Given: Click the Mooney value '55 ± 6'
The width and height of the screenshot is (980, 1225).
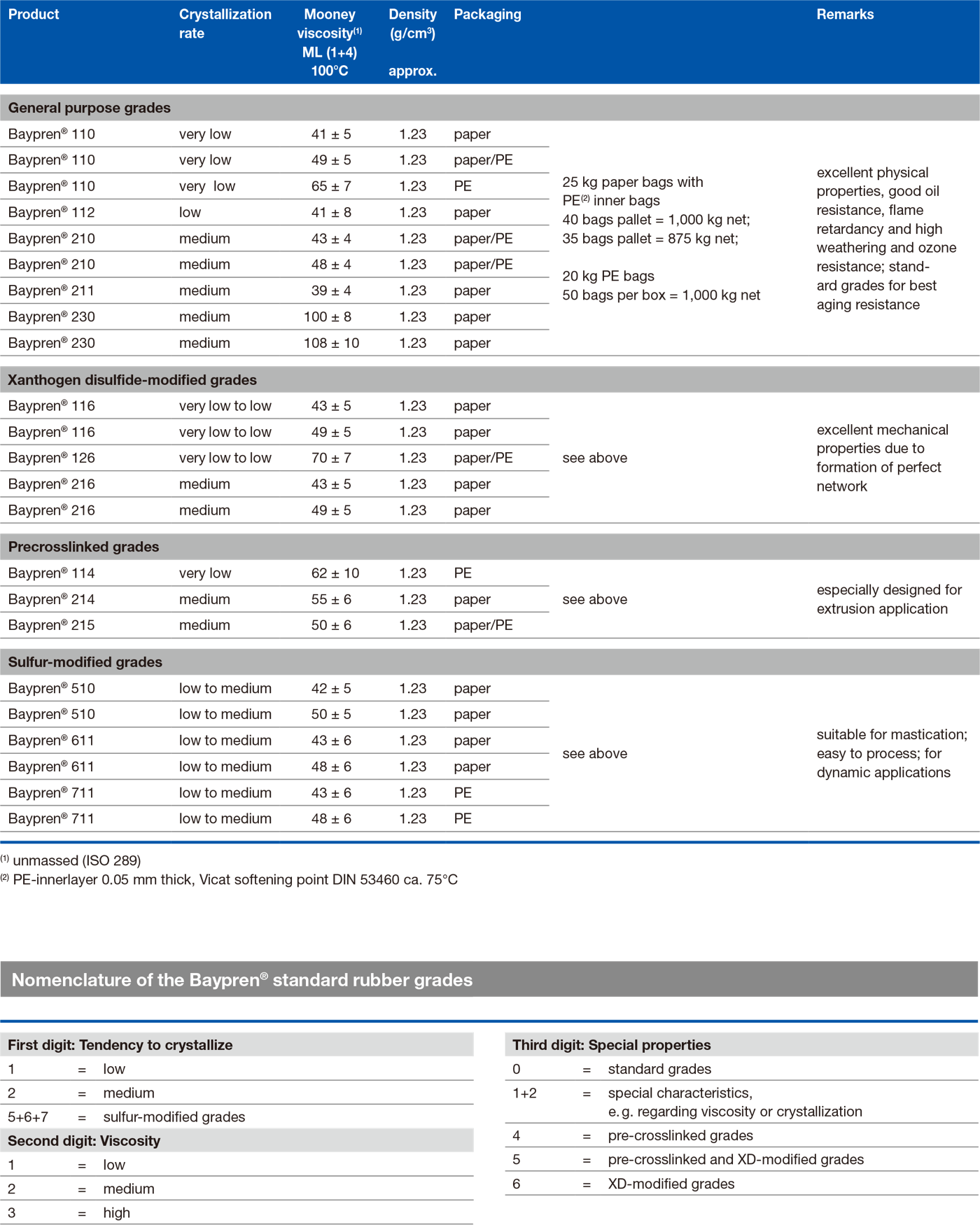Looking at the screenshot, I should tap(331, 599).
